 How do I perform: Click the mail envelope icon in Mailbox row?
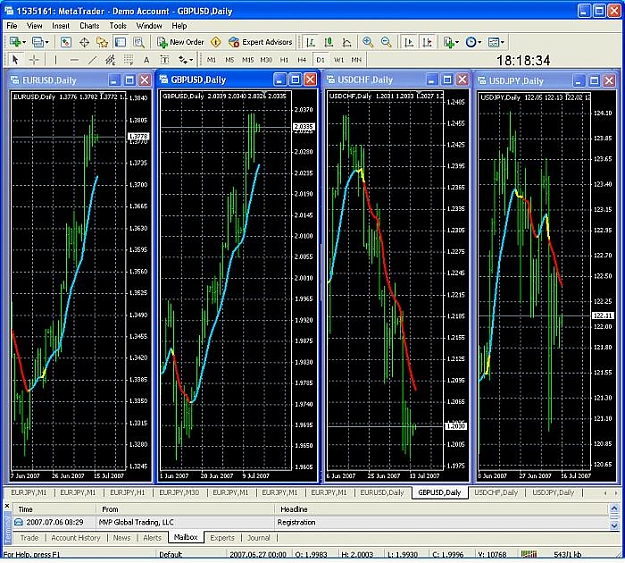(18, 522)
